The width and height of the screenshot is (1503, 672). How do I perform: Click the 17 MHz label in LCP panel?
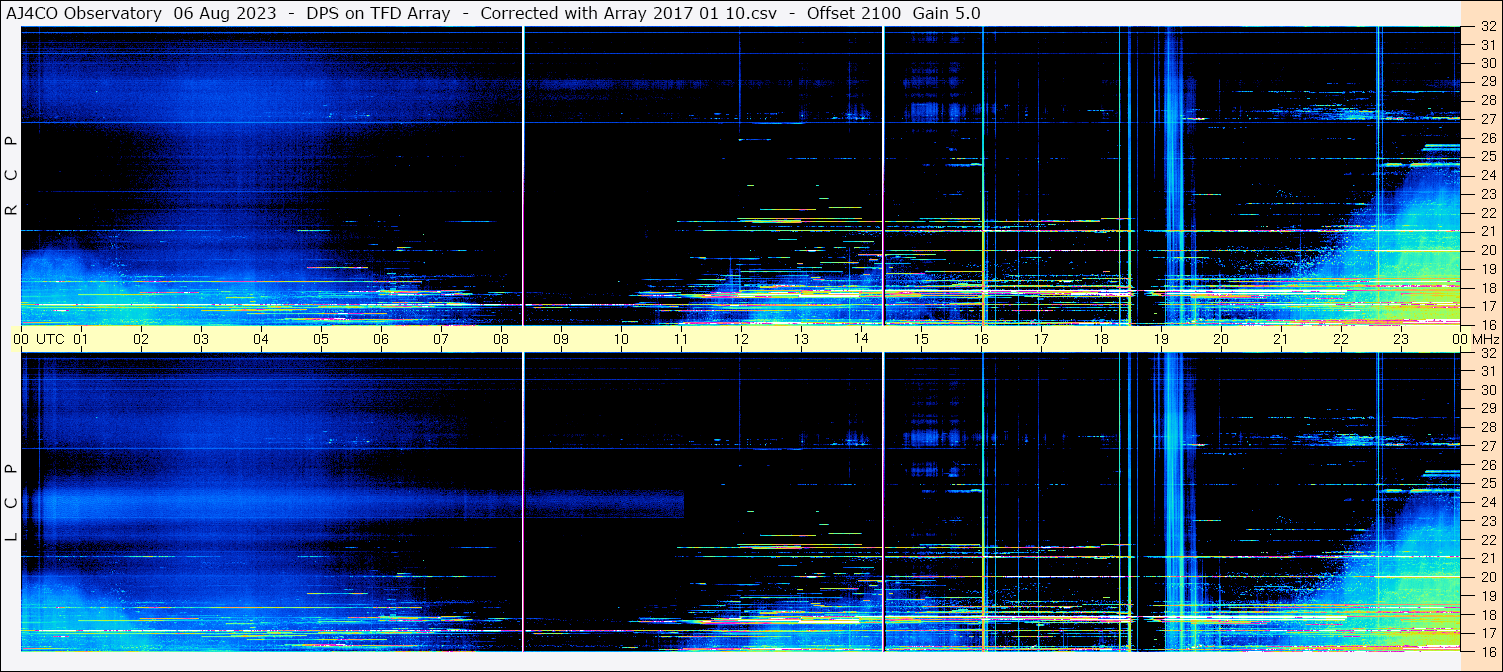coord(1487,632)
